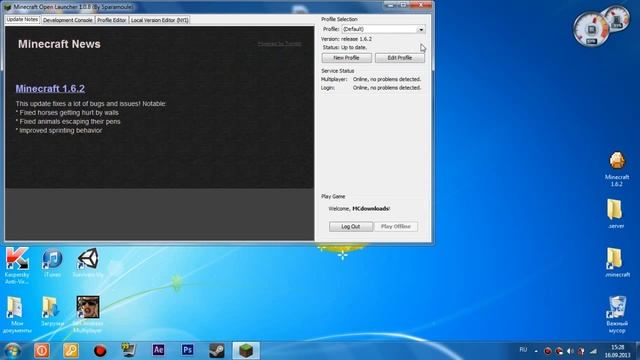Open the Multiplayer shortcut with face thumbnail
Screen dimensions: 640x360
88,314
